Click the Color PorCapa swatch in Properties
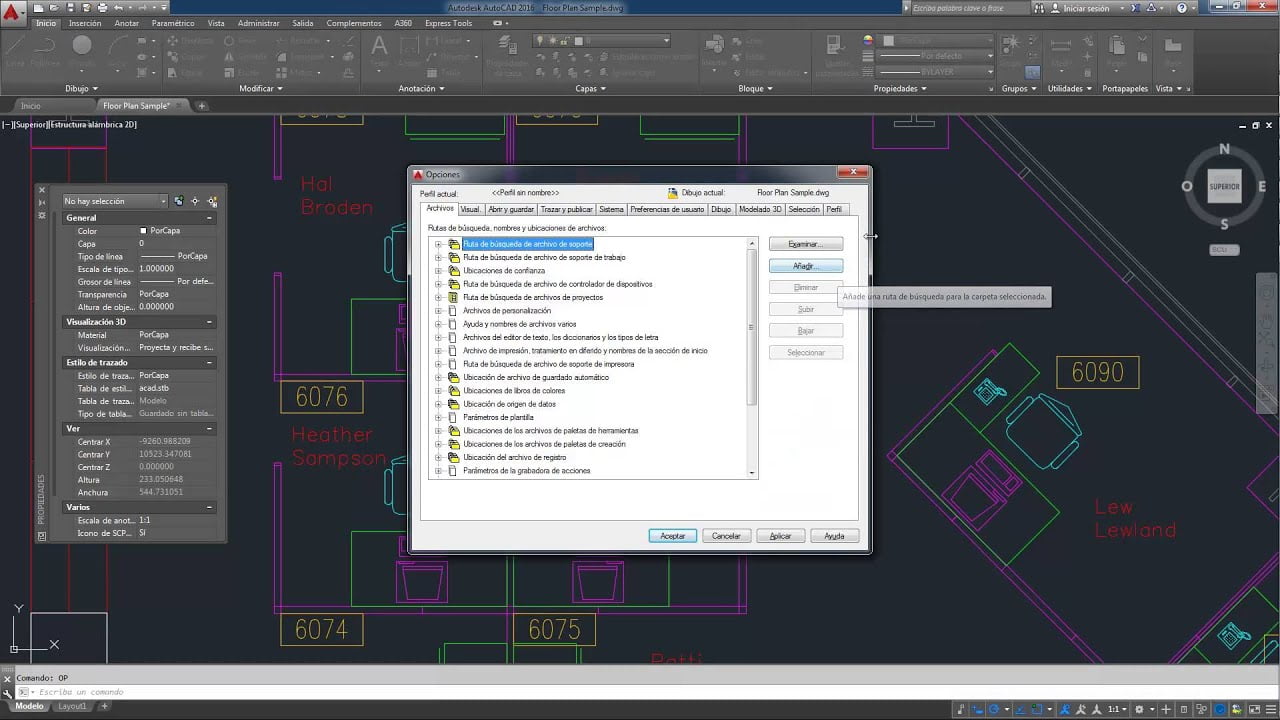This screenshot has height=720, width=1280. [x=143, y=231]
